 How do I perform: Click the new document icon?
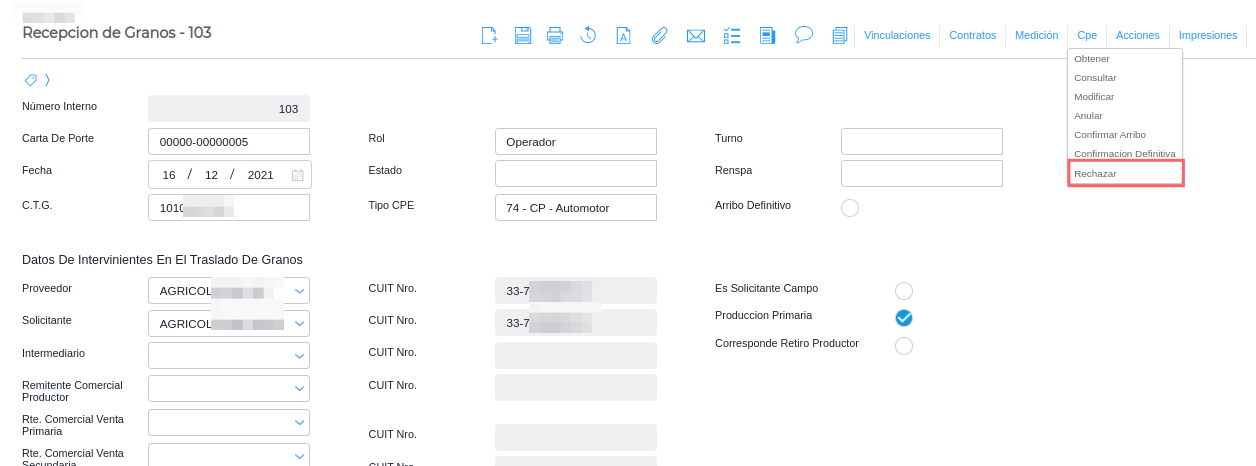(489, 36)
